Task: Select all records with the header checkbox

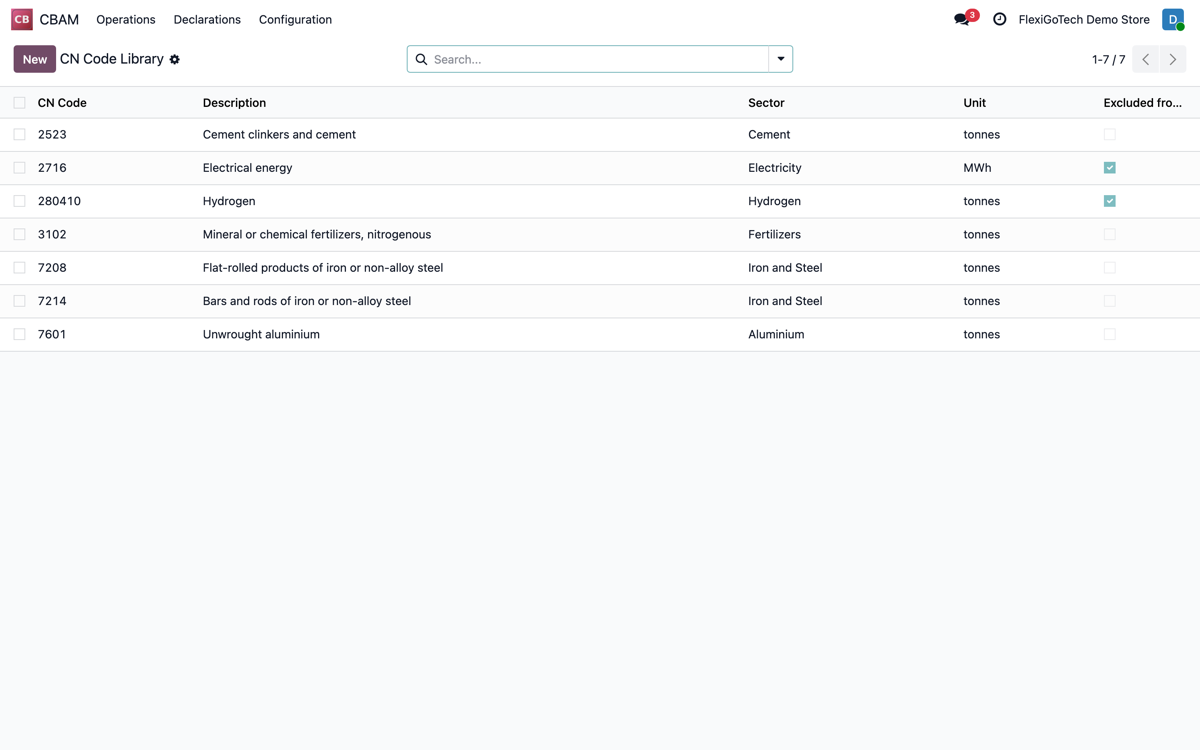Action: click(x=19, y=103)
